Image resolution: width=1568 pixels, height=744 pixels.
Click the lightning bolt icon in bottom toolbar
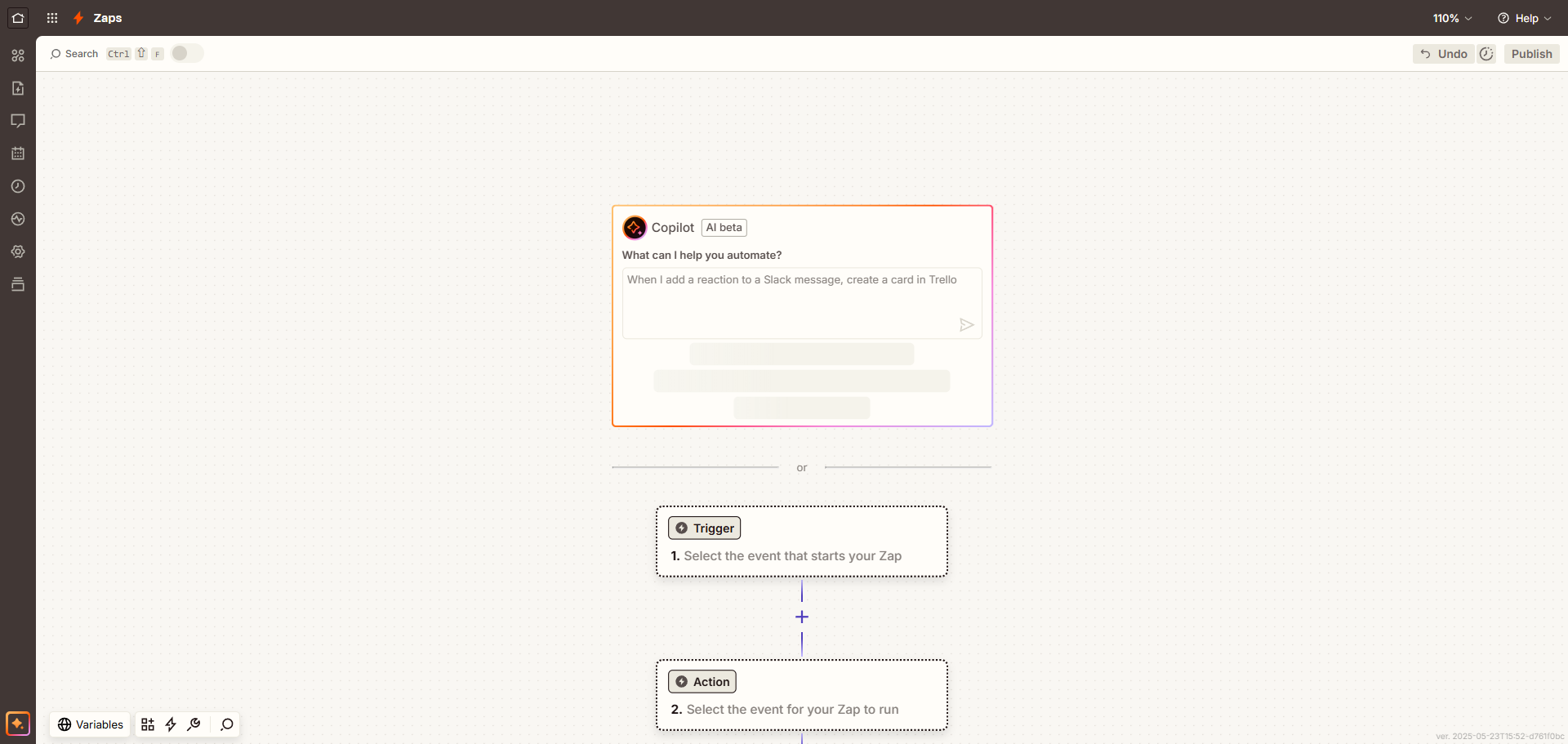point(171,724)
